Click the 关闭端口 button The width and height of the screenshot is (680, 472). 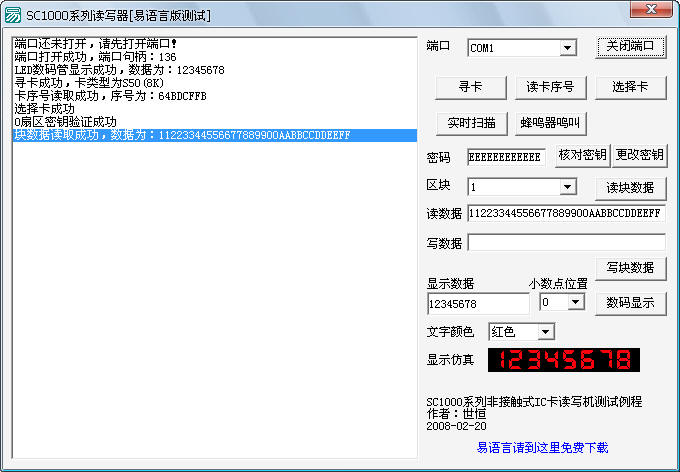[x=631, y=46]
